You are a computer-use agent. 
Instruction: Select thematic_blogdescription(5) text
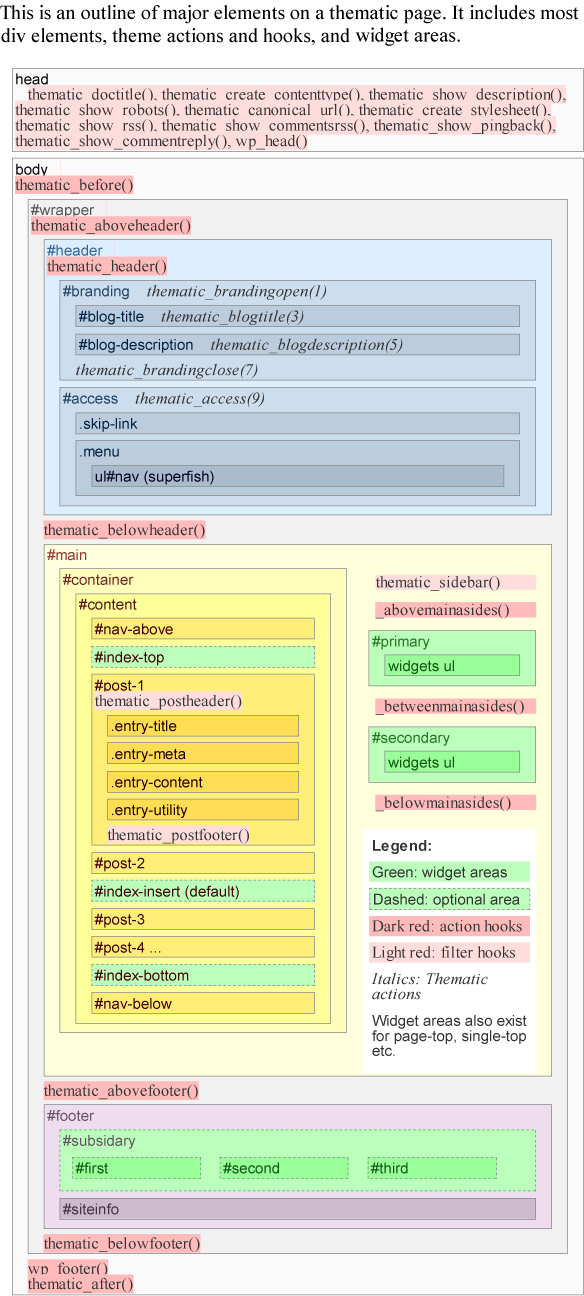tap(307, 345)
